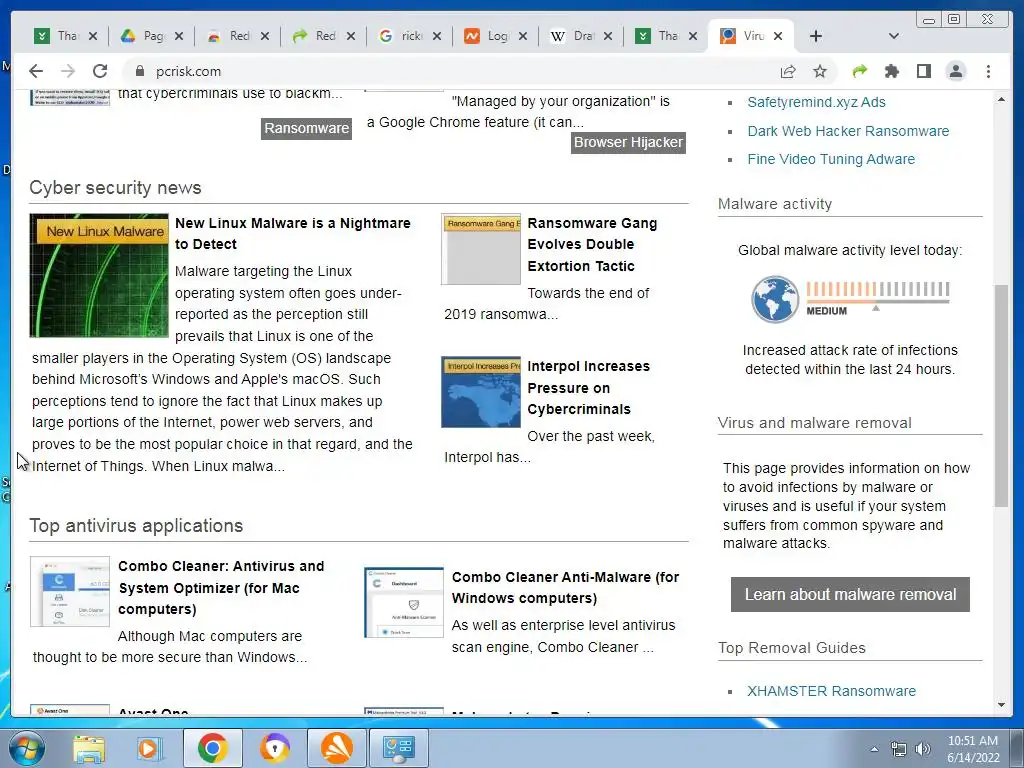
Task: Open the Extensions puzzle icon
Action: (x=891, y=71)
